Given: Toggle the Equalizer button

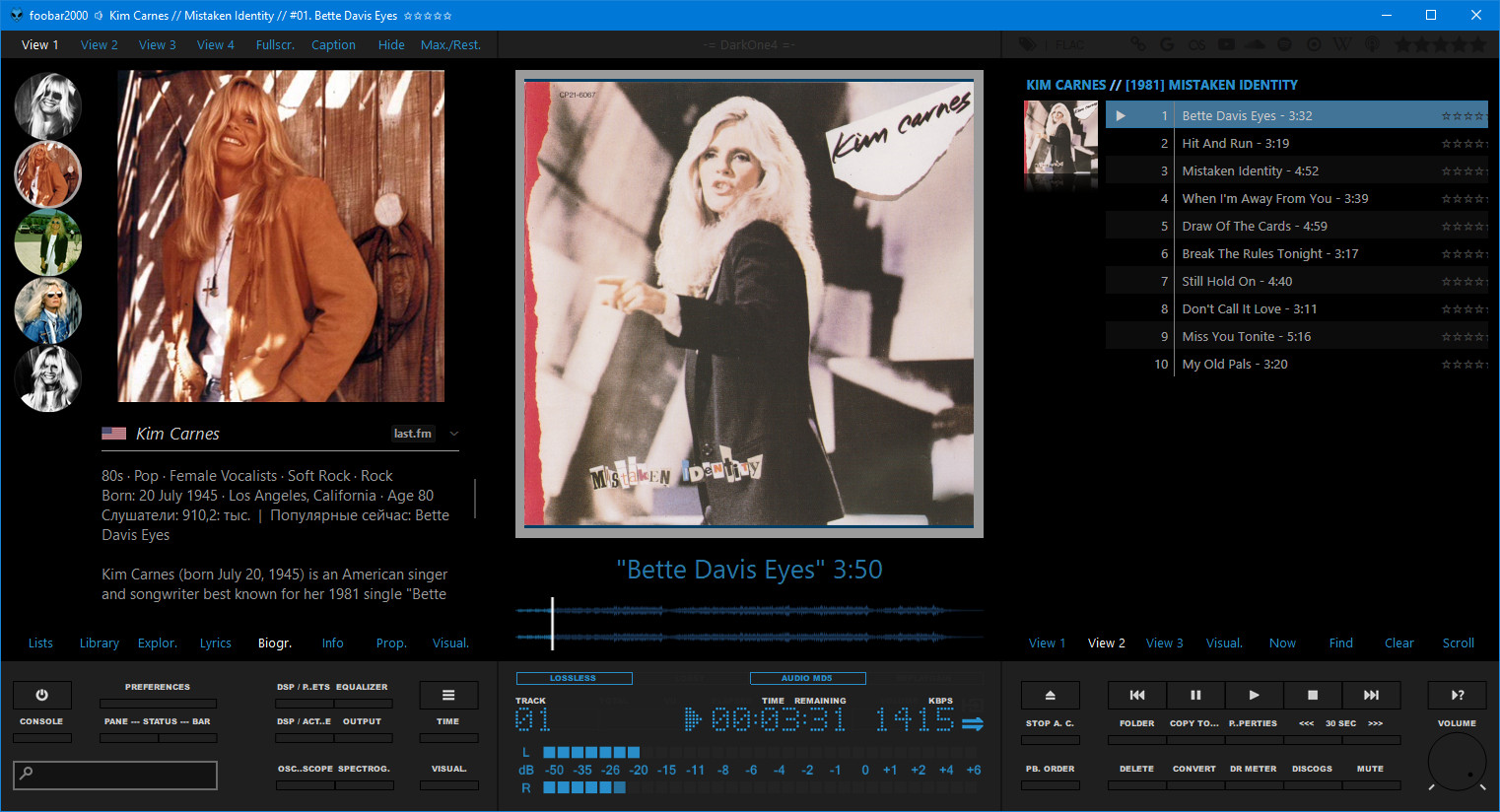Looking at the screenshot, I should (x=362, y=688).
